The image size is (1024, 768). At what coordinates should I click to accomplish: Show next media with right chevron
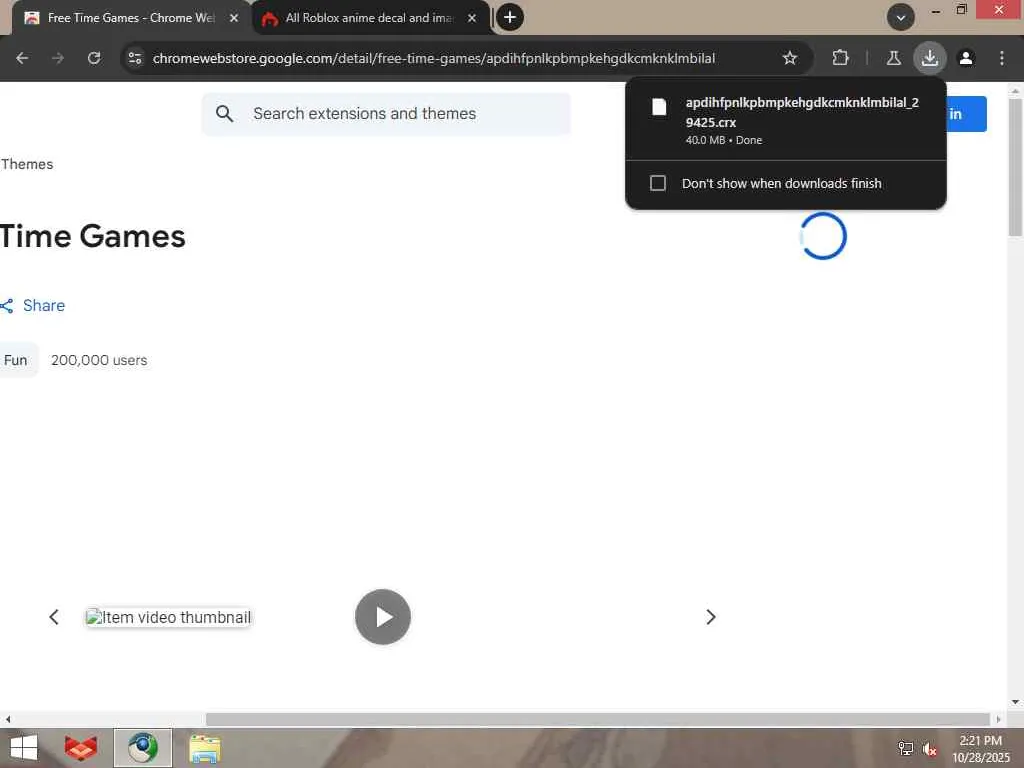711,616
